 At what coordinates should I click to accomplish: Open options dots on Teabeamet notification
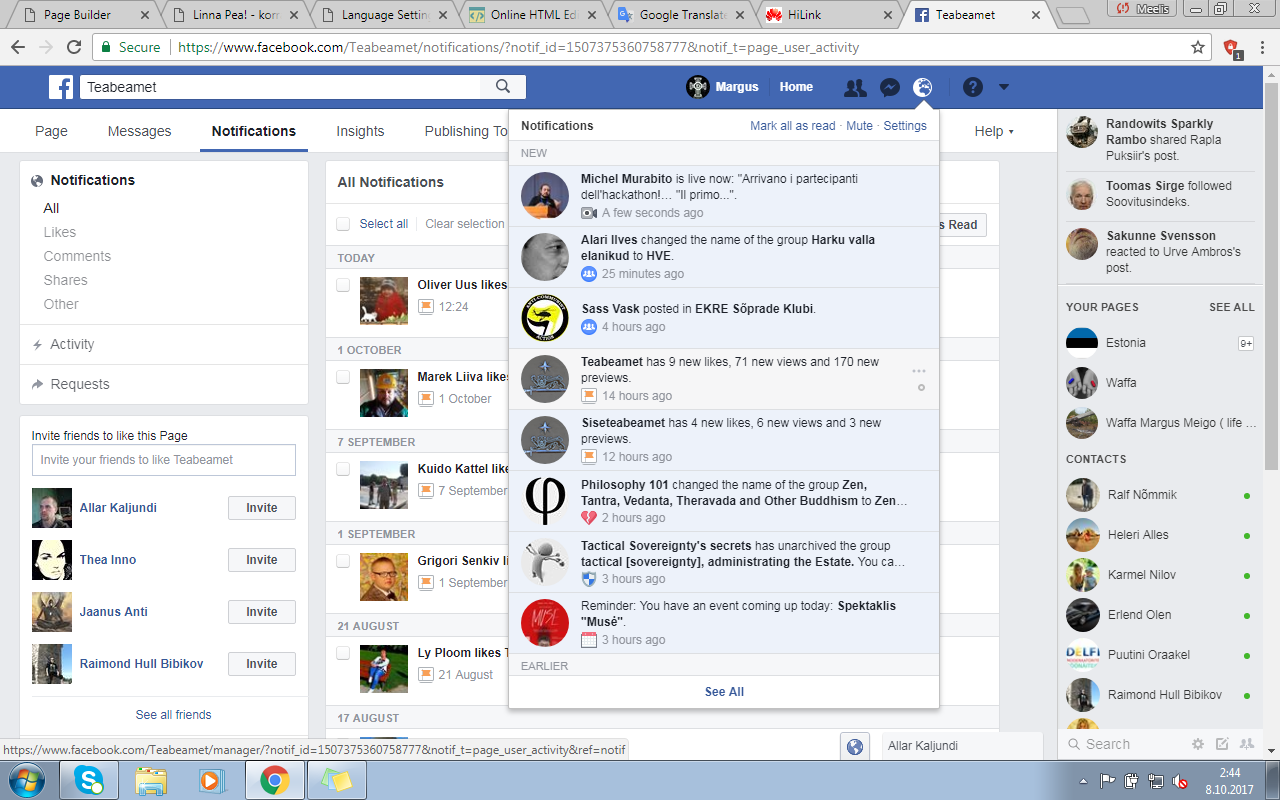919,371
